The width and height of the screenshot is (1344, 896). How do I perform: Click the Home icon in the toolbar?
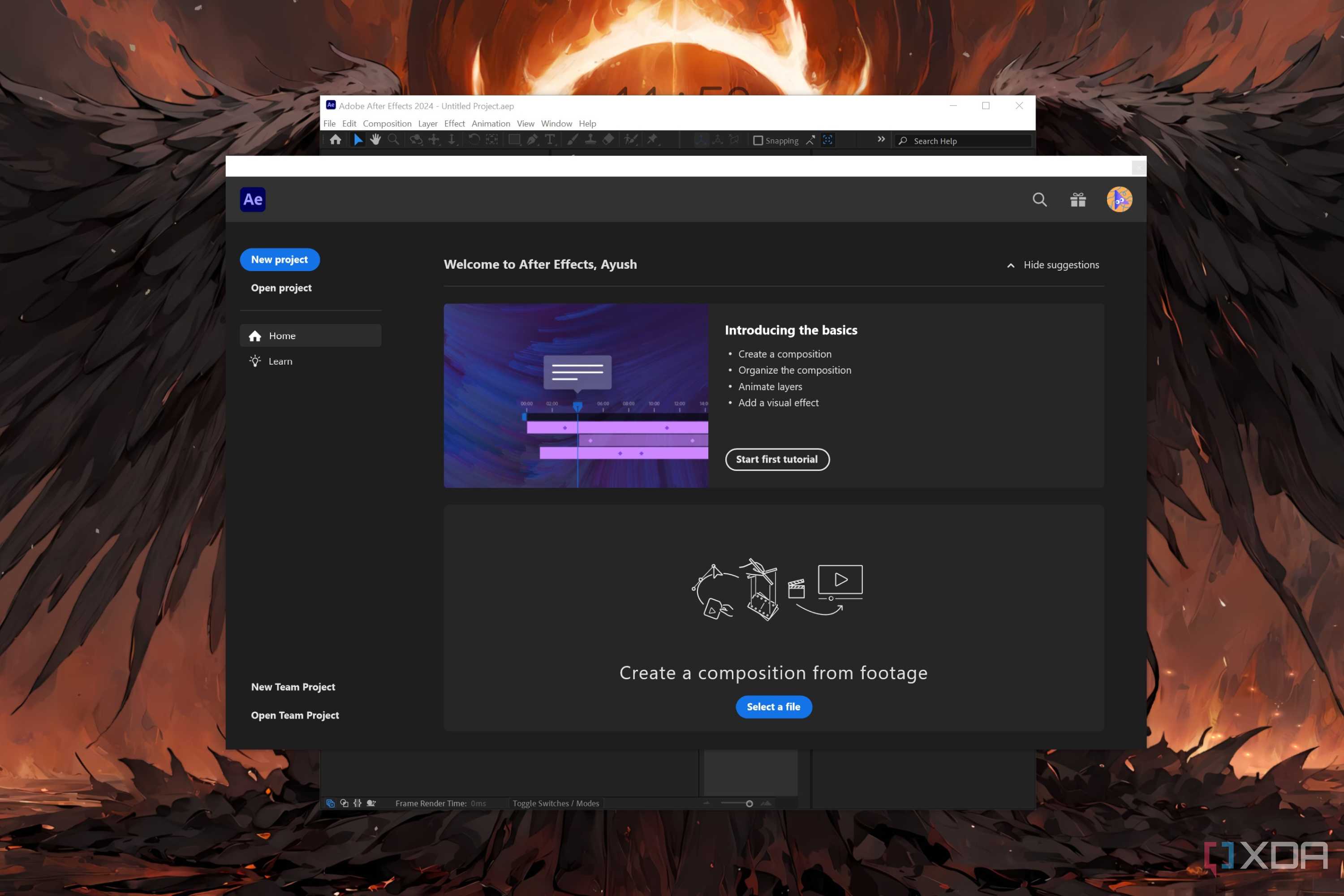pos(336,140)
